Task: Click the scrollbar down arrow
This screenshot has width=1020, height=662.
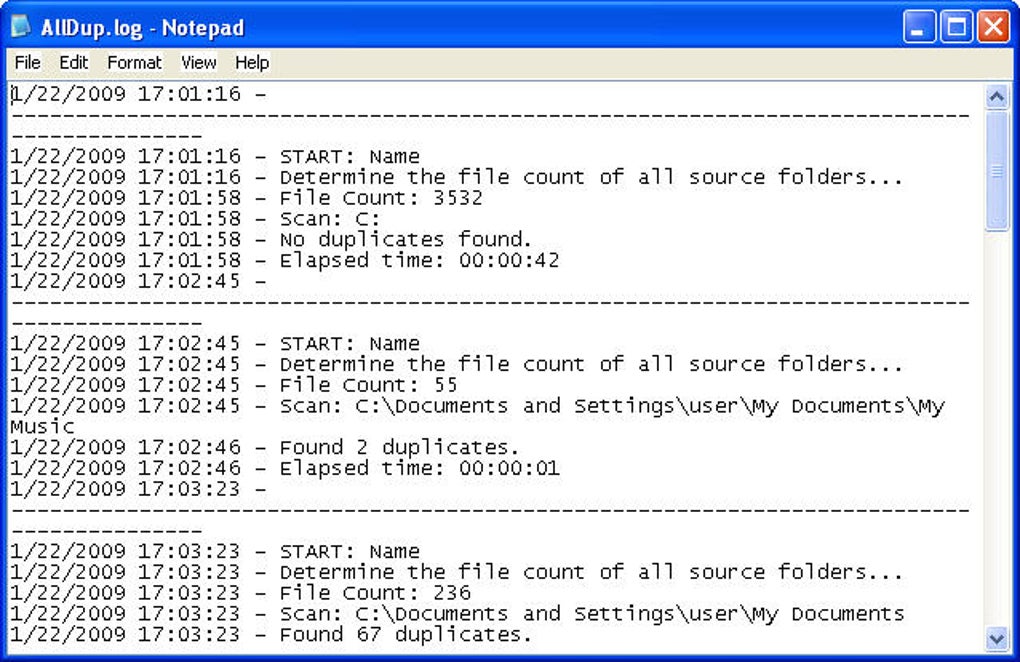Action: pyautogui.click(x=997, y=639)
